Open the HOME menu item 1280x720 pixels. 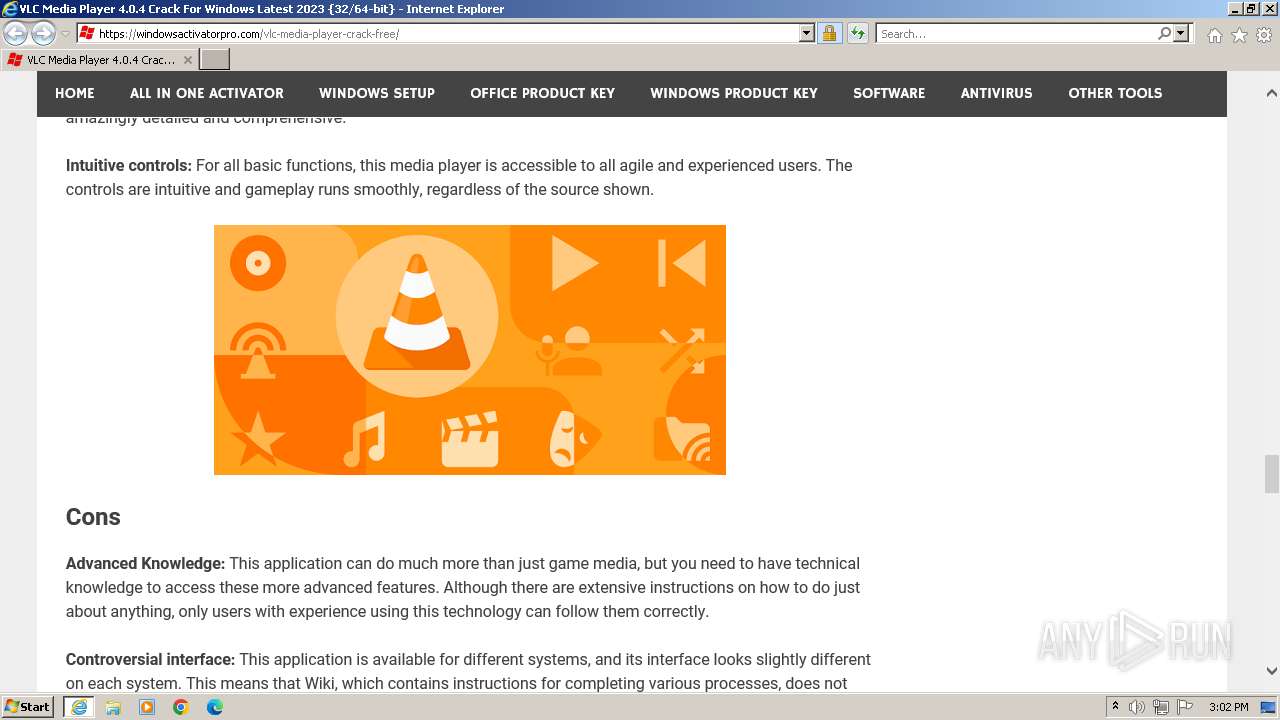(x=75, y=93)
